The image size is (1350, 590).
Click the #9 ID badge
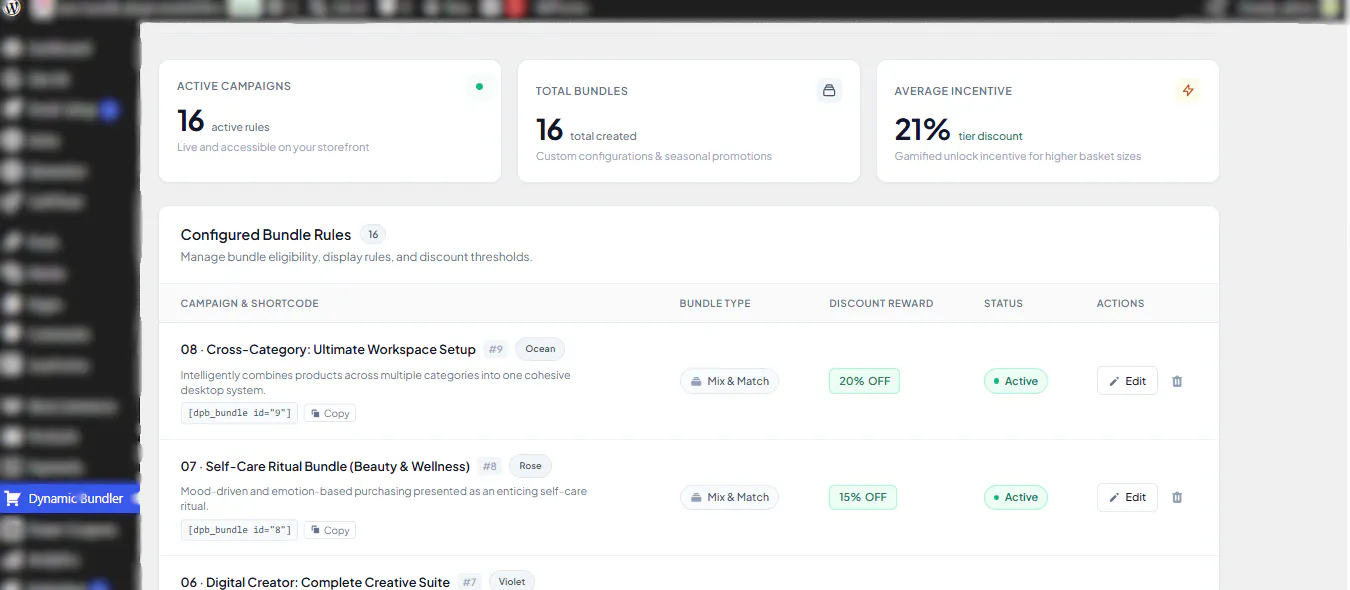[x=496, y=350]
